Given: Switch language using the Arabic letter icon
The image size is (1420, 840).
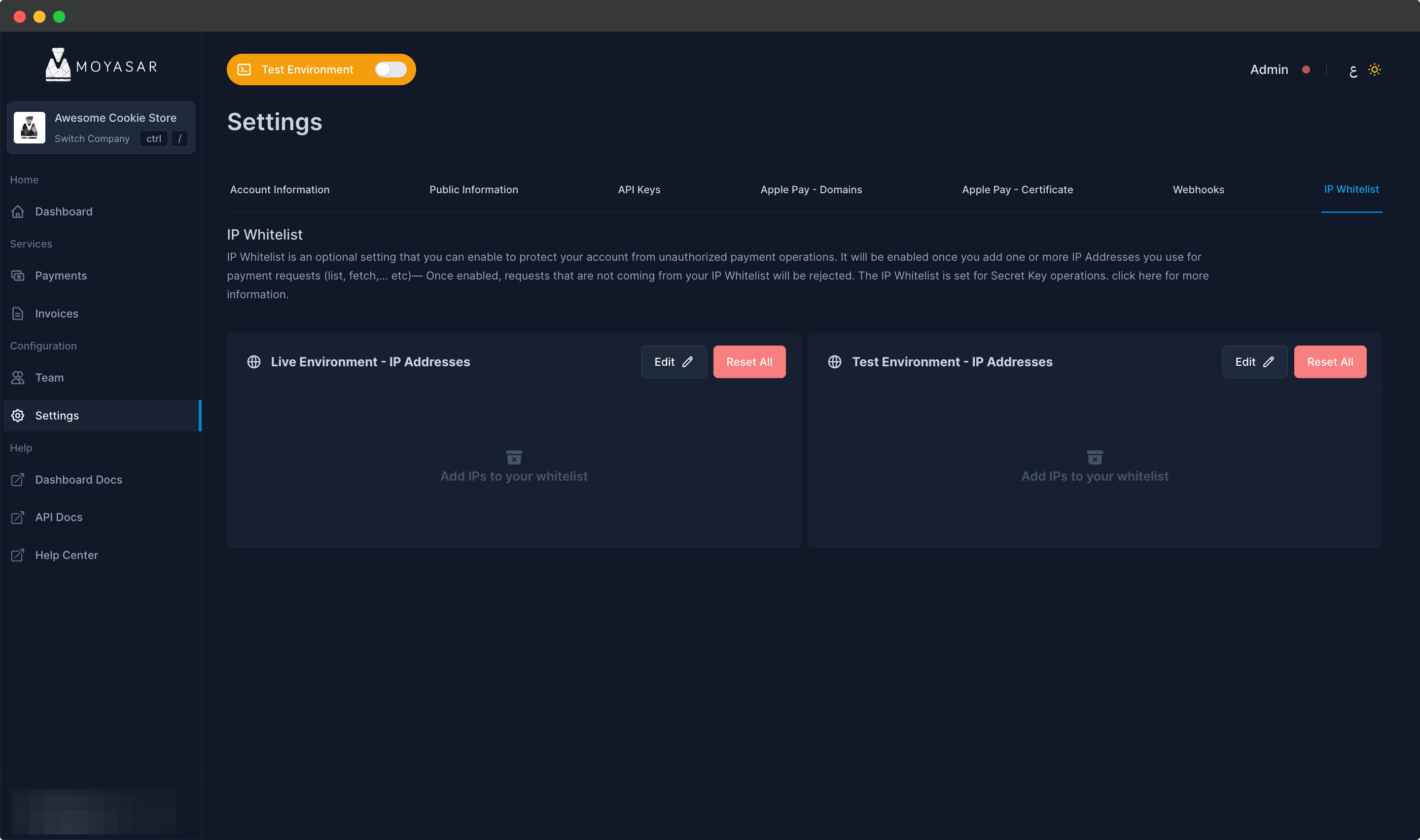Looking at the screenshot, I should [x=1352, y=71].
